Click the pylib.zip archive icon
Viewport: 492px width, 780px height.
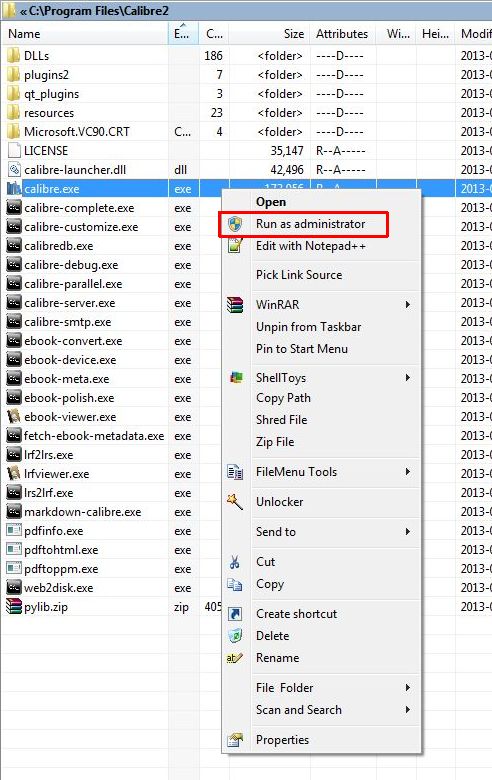13,606
